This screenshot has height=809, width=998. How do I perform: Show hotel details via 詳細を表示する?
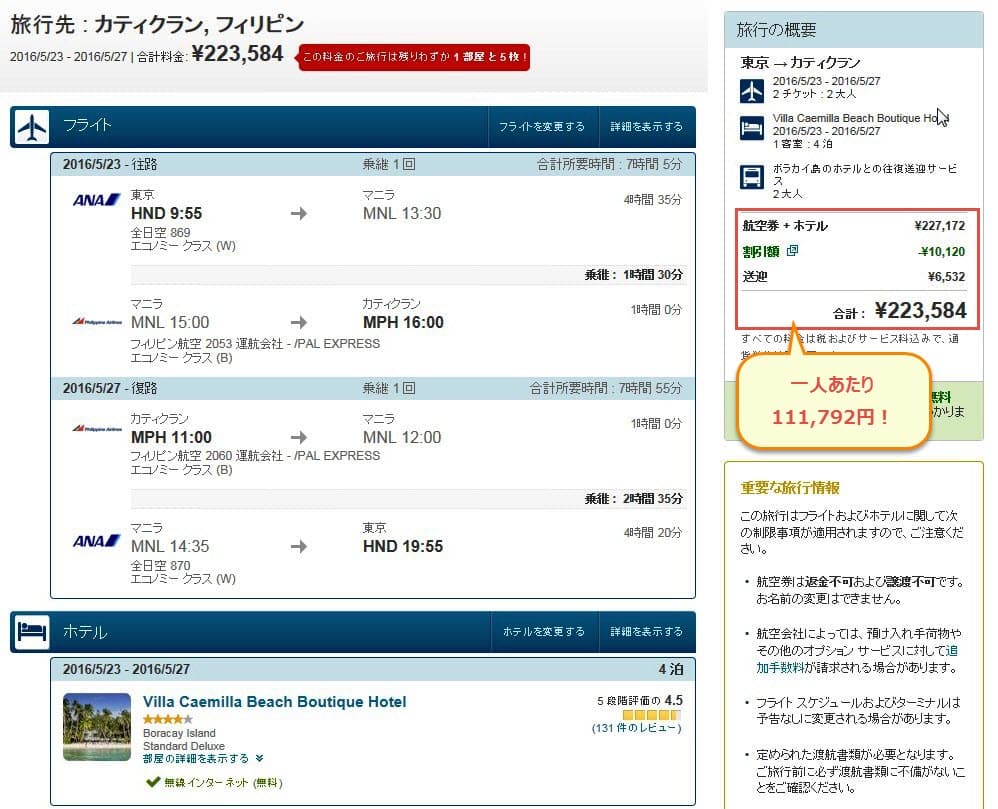646,631
